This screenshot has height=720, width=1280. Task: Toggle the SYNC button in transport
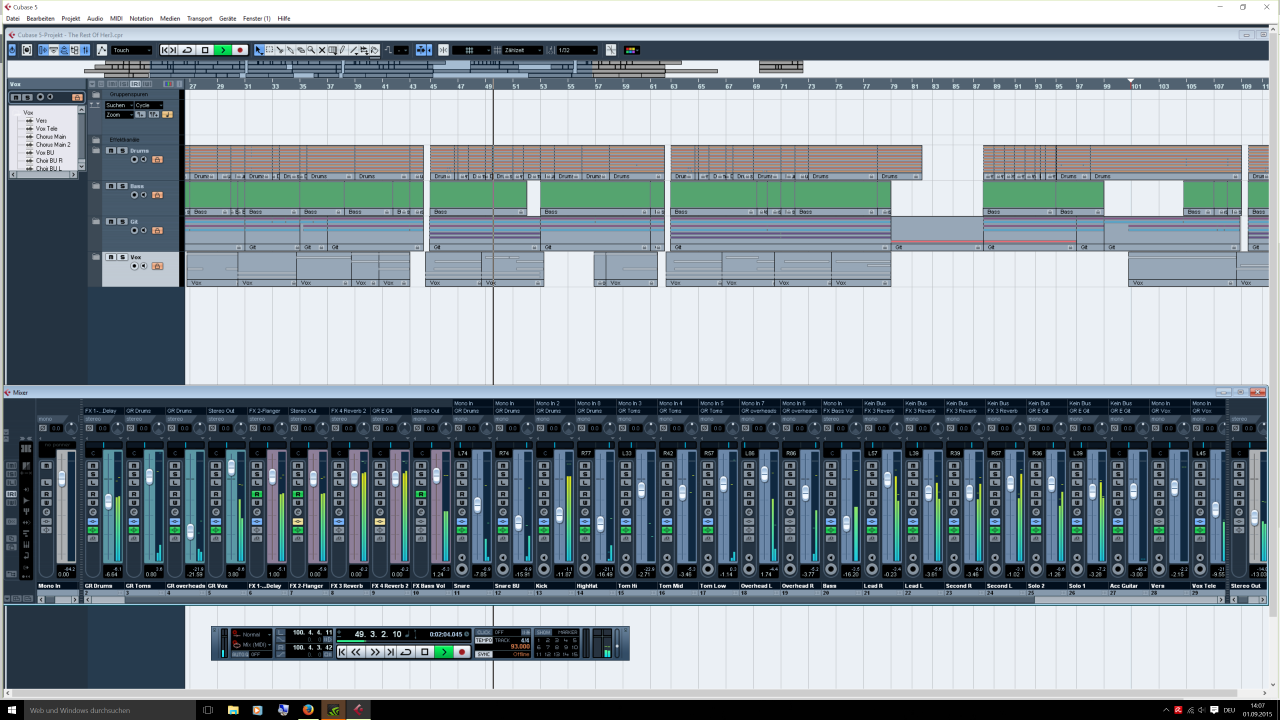(483, 654)
